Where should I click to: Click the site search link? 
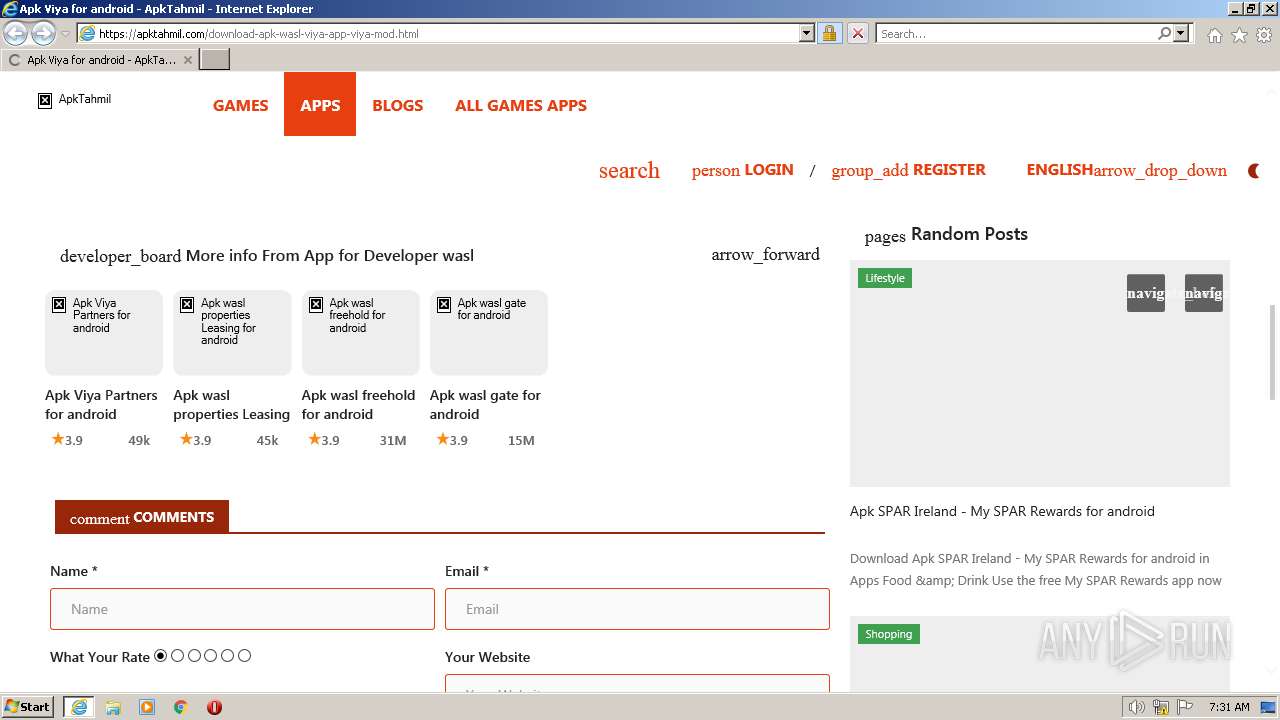coord(629,170)
